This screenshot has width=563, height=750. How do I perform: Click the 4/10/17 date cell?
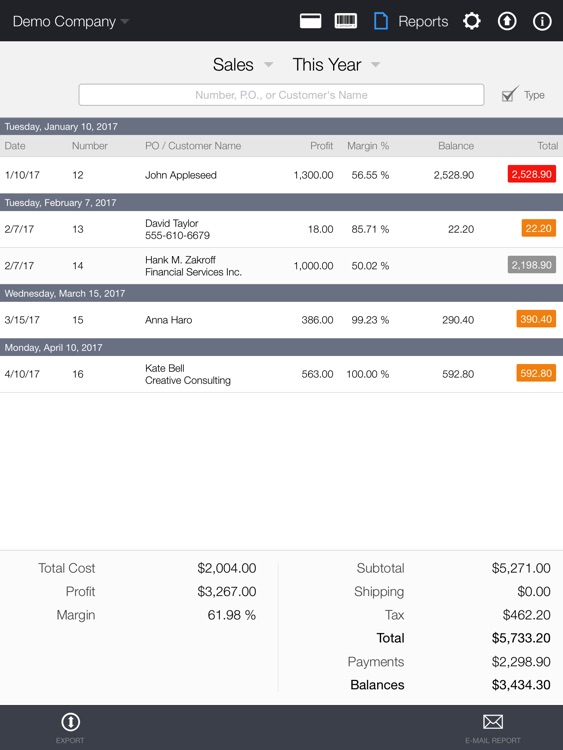pos(22,374)
